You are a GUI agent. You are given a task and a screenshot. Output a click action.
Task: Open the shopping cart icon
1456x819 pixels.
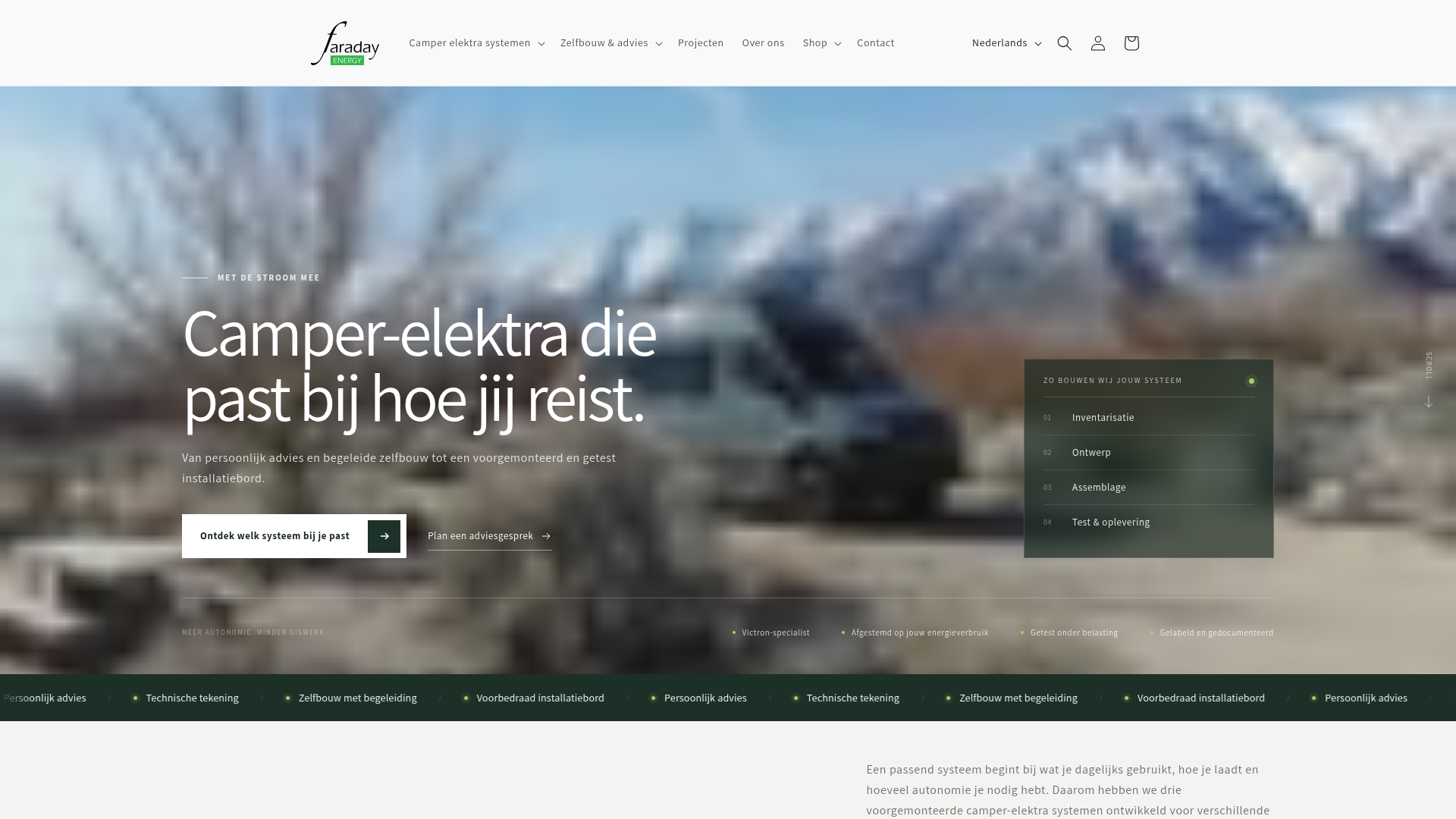1131,43
